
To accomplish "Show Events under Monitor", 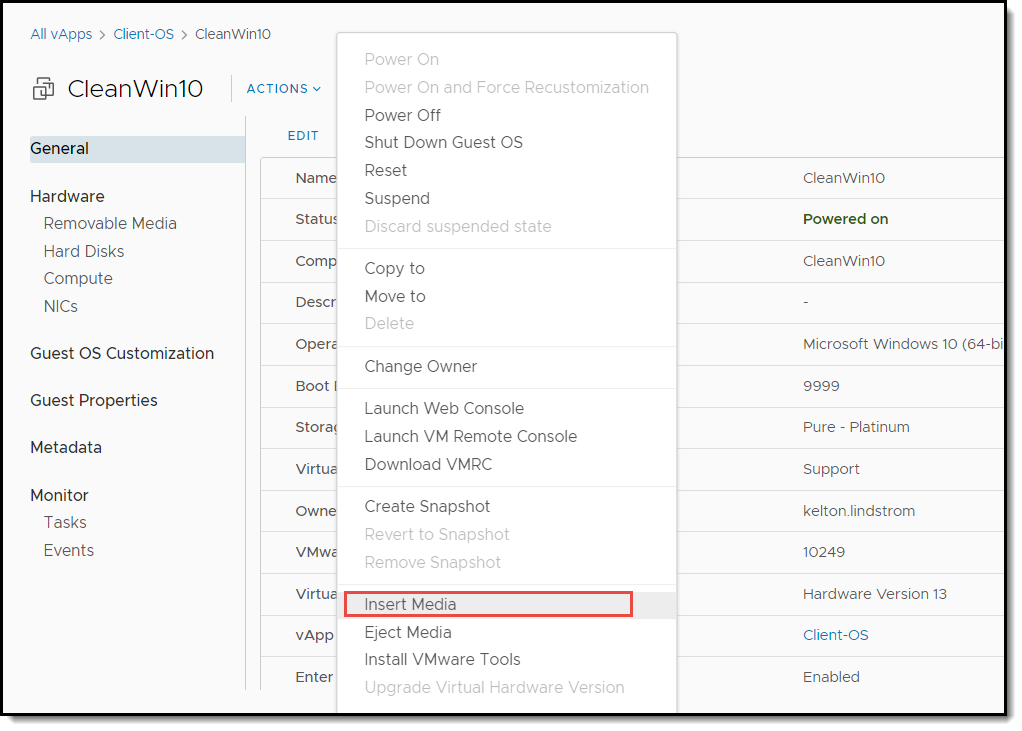I will [x=68, y=550].
